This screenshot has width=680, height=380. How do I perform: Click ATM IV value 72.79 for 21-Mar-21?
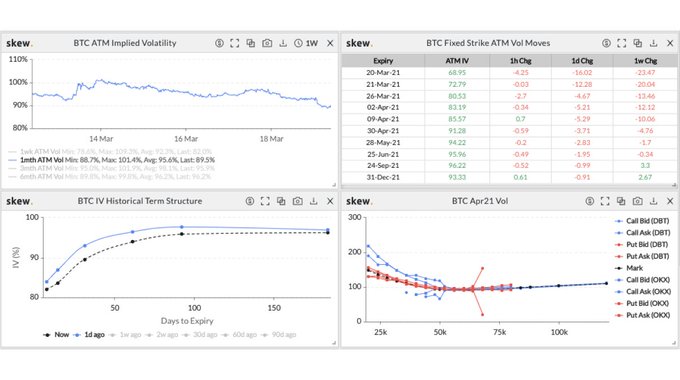click(457, 84)
